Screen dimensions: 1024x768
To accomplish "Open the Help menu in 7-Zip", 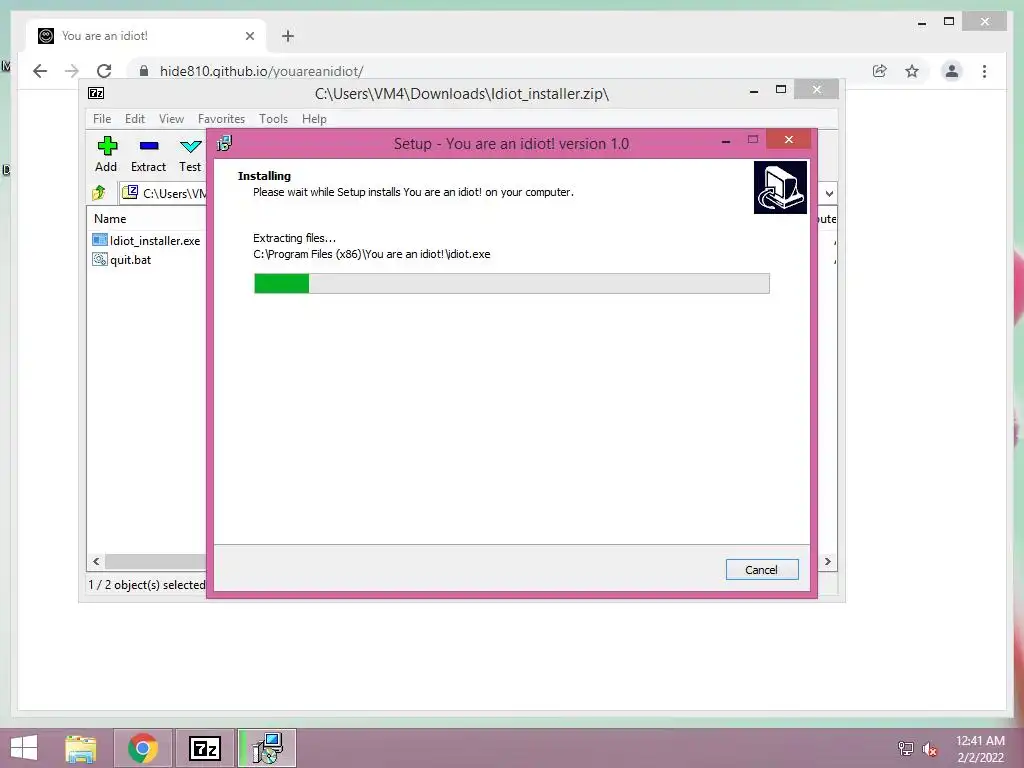I will click(314, 119).
